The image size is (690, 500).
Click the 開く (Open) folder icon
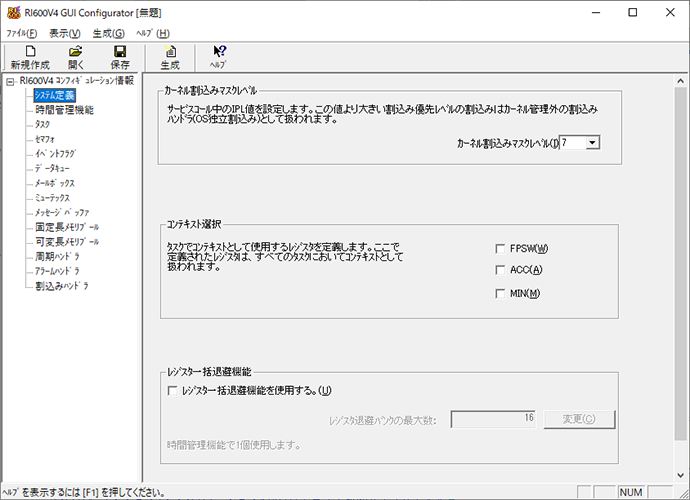(x=76, y=51)
